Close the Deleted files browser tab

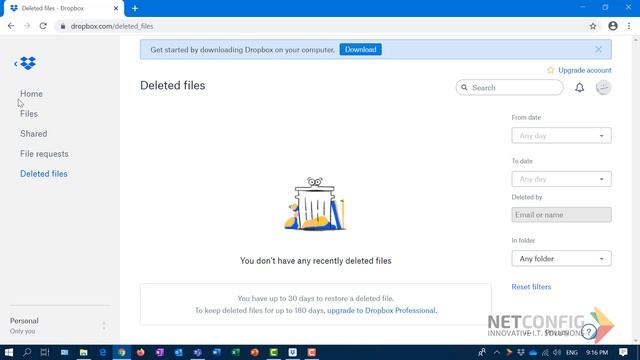point(116,8)
